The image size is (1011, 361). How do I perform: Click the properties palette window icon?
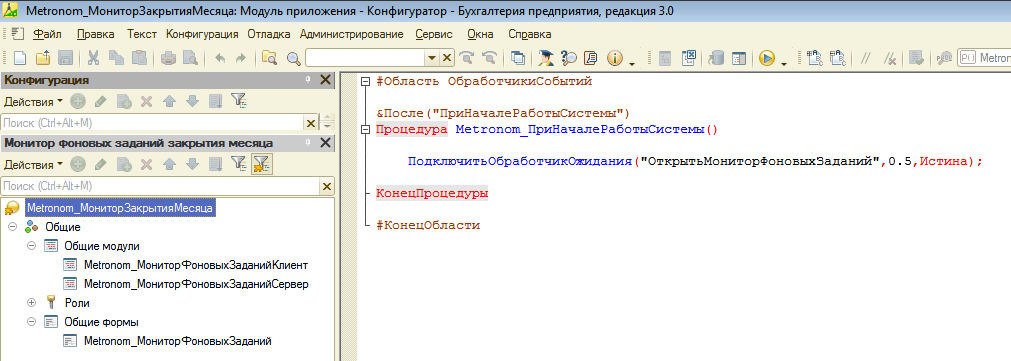pos(738,58)
